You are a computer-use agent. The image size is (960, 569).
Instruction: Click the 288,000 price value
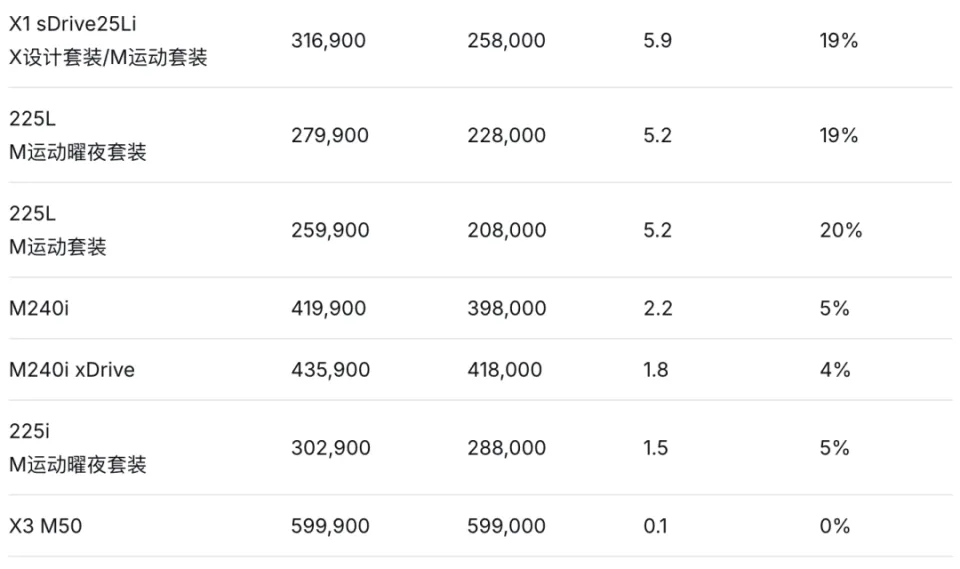pyautogui.click(x=506, y=448)
